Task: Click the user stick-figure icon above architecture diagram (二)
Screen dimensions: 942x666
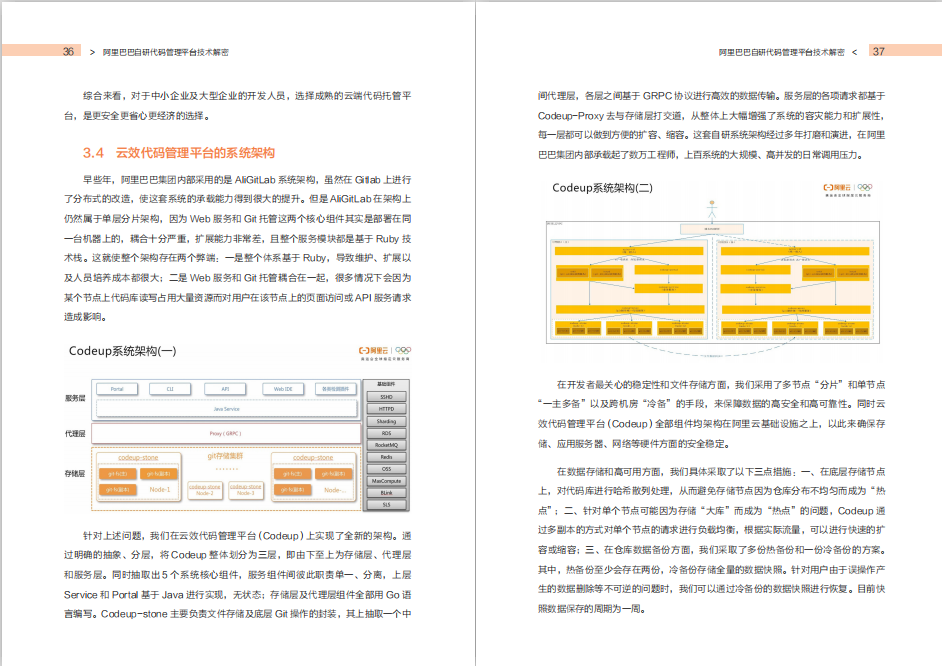Action: click(x=712, y=210)
